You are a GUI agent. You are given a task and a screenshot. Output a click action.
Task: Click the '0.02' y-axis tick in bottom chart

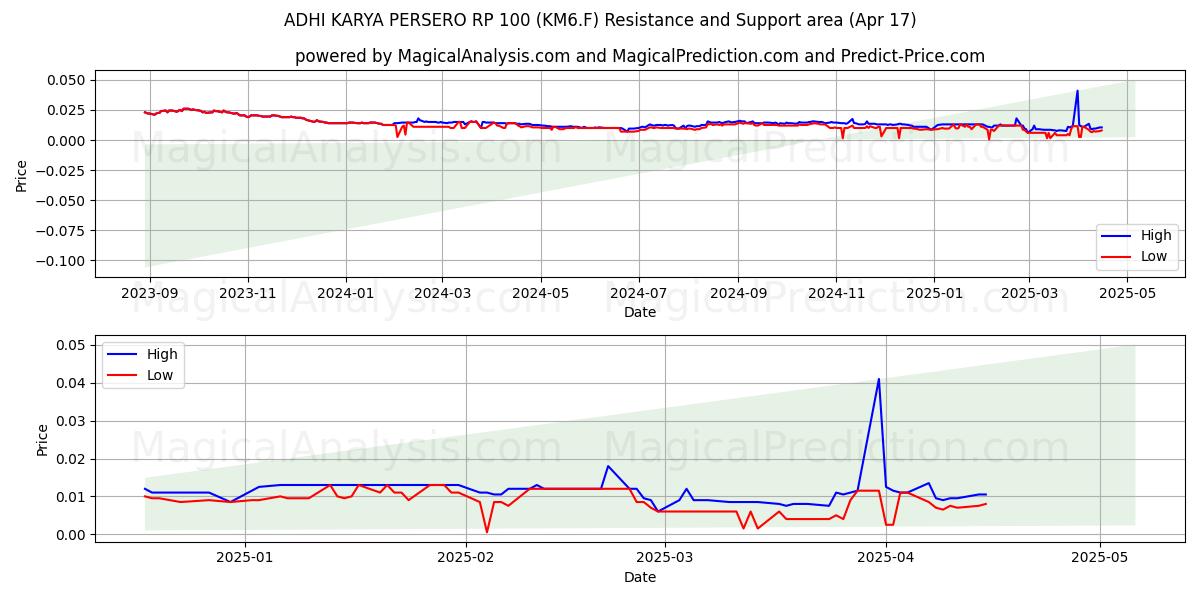click(73, 459)
